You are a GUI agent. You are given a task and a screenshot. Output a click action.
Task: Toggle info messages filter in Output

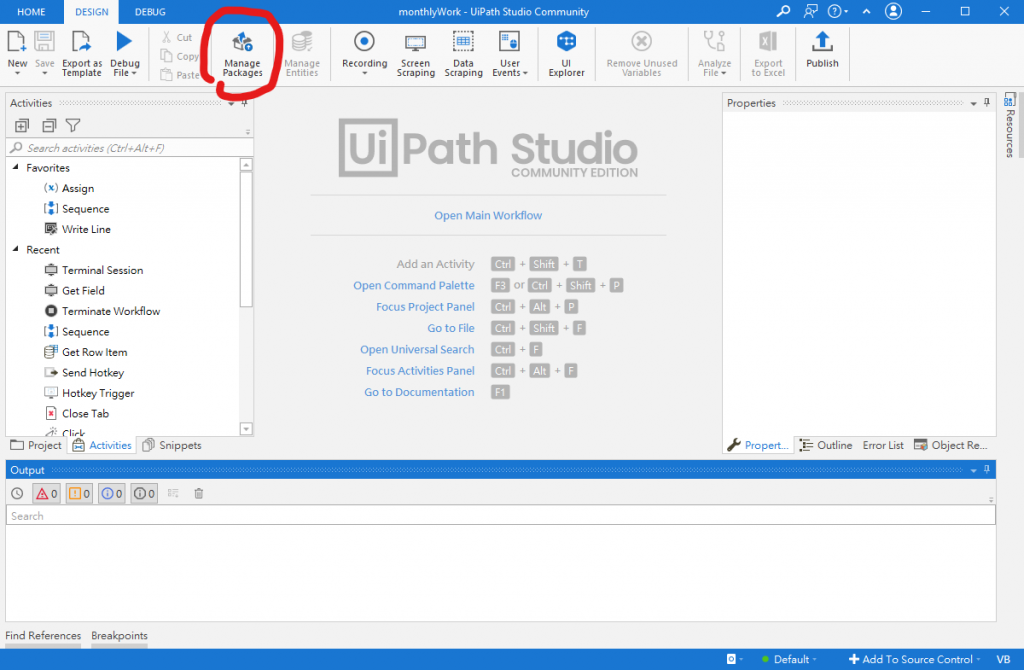point(112,494)
